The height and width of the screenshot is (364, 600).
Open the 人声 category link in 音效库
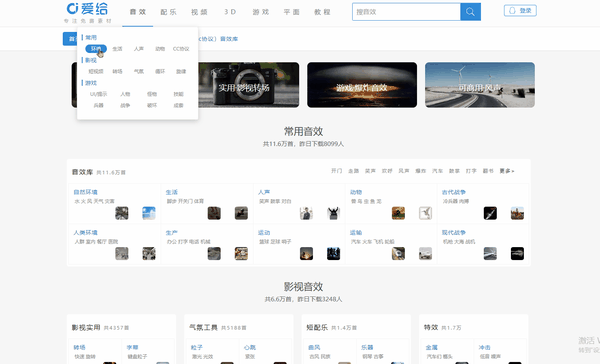point(264,192)
